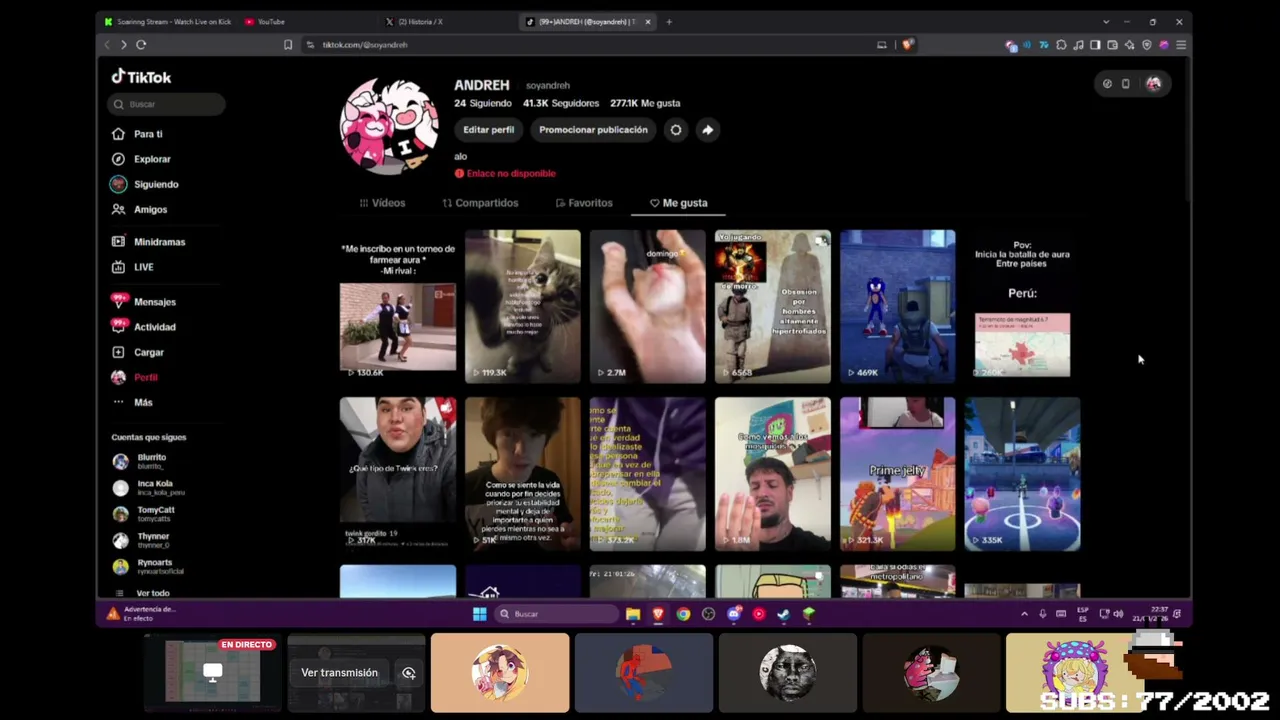Click the Ver transmisión button
This screenshot has height=720, width=1280.
pyautogui.click(x=340, y=673)
